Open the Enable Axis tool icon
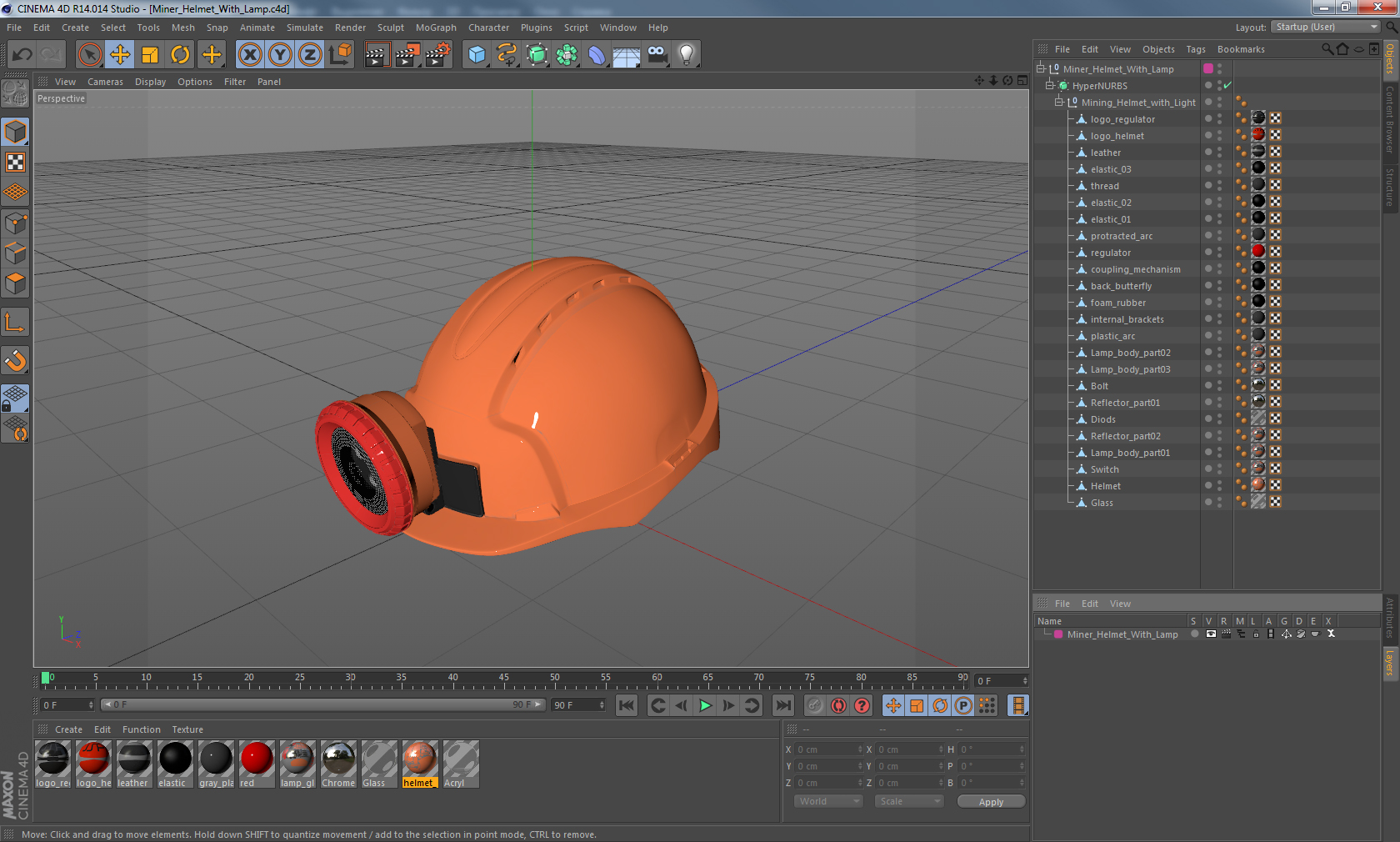This screenshot has width=1400, height=842. click(x=15, y=322)
